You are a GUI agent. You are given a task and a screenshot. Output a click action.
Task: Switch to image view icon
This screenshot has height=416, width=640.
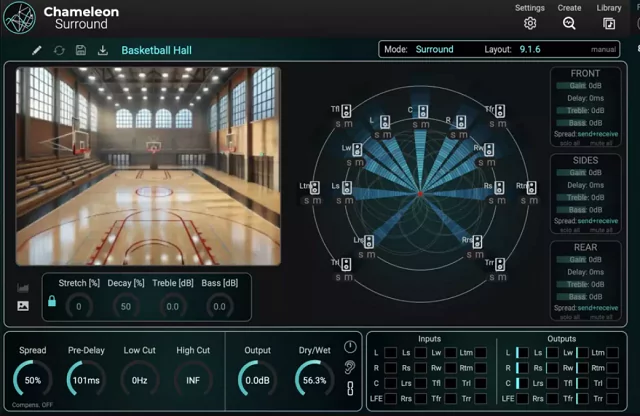tap(23, 306)
